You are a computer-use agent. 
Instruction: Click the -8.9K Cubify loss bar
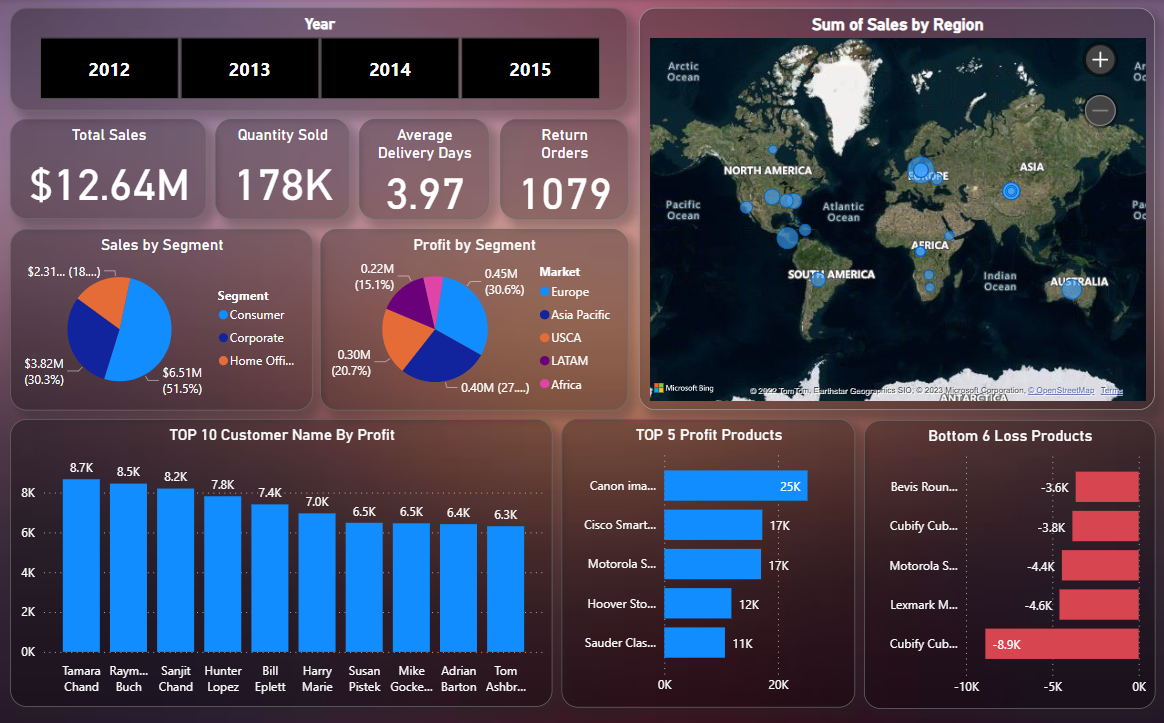tap(1060, 643)
